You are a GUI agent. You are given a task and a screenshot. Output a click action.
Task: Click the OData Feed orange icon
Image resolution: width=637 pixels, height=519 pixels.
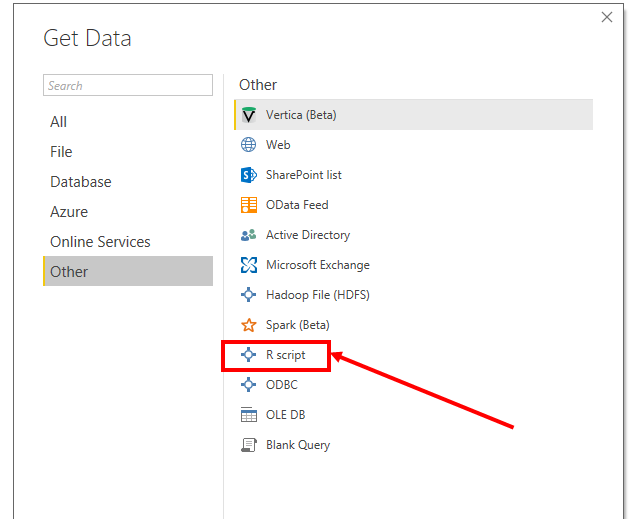click(x=249, y=205)
